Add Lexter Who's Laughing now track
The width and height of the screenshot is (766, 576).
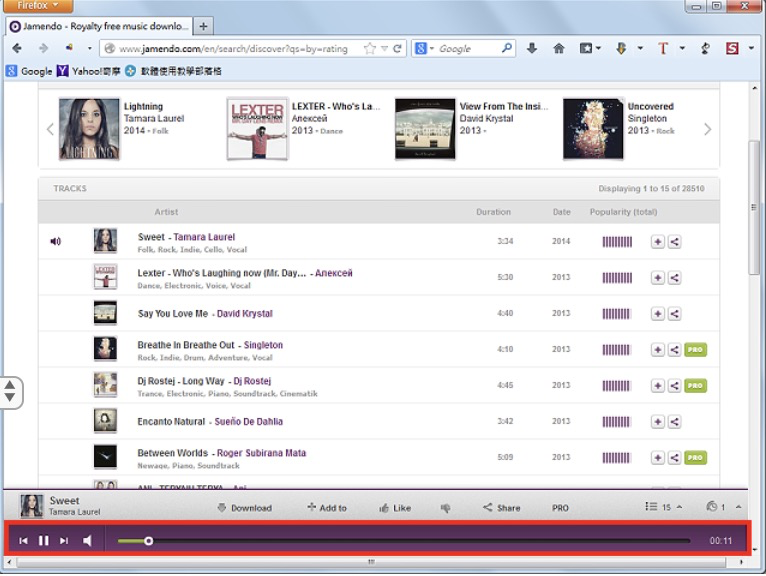pos(658,277)
